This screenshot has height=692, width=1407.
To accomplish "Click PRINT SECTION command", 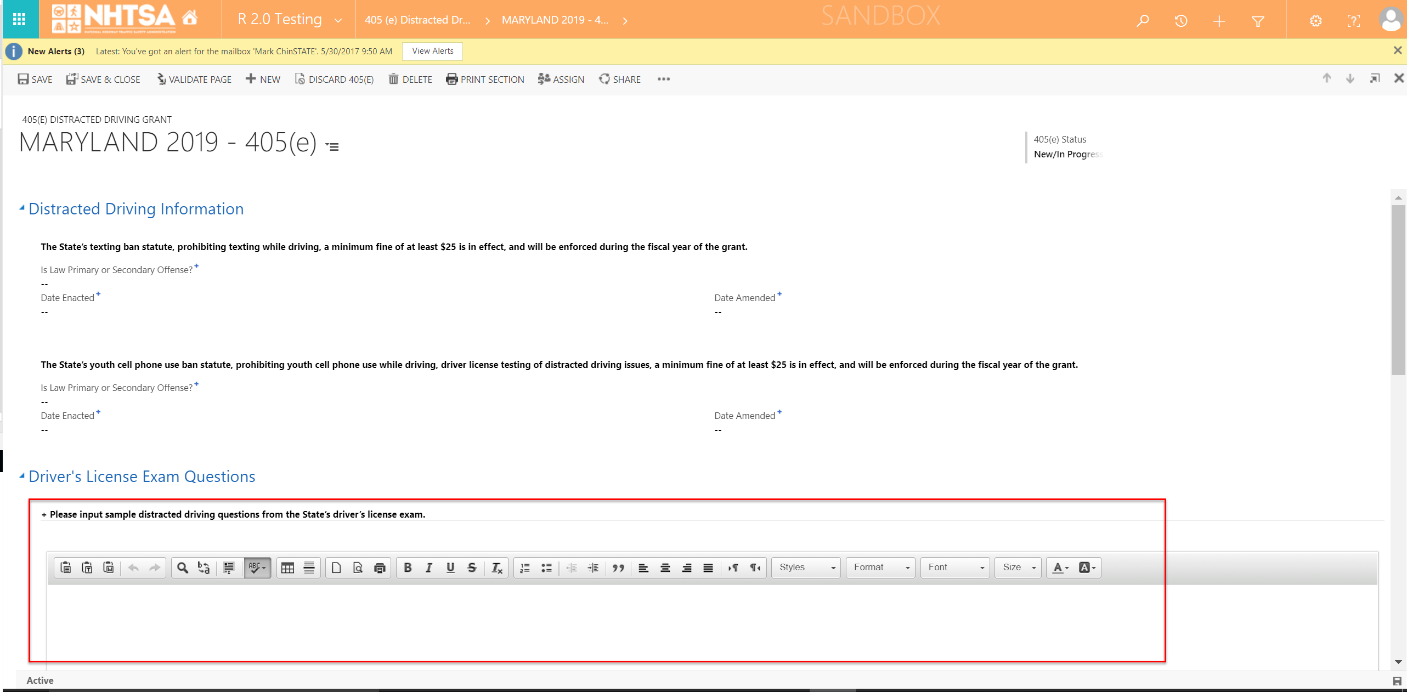I will point(485,79).
